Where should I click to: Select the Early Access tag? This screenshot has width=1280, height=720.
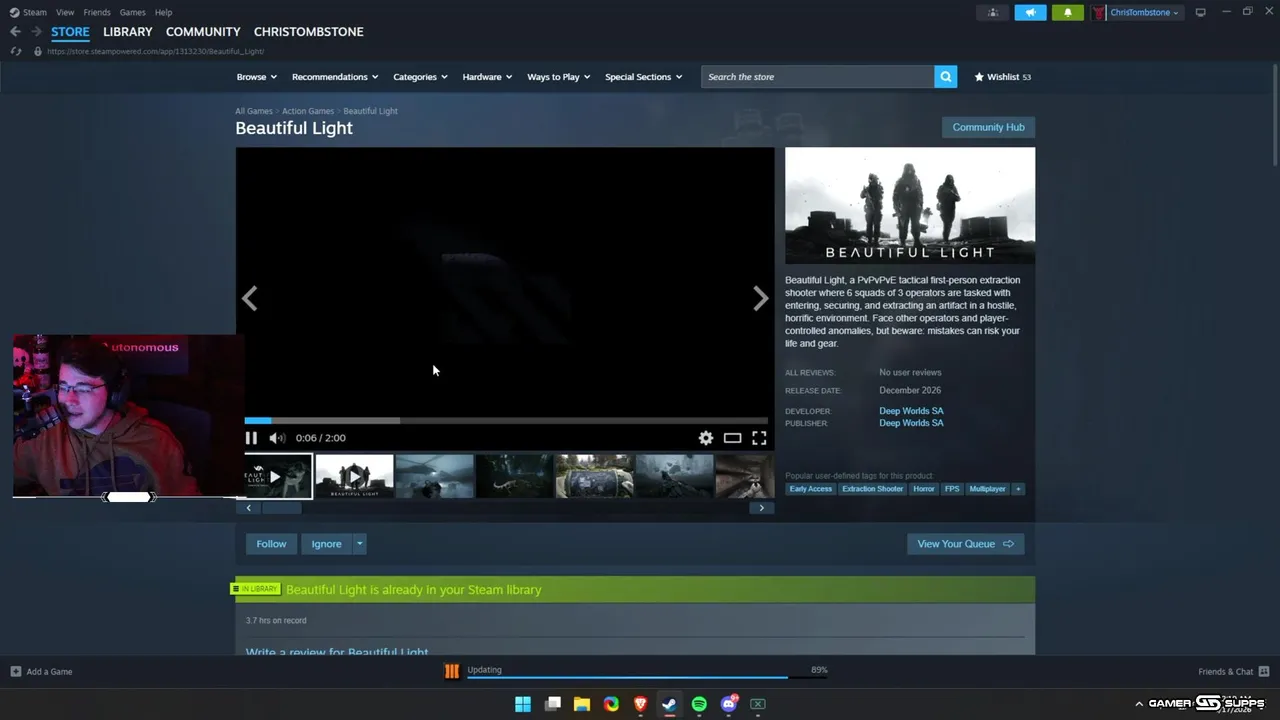(x=810, y=489)
